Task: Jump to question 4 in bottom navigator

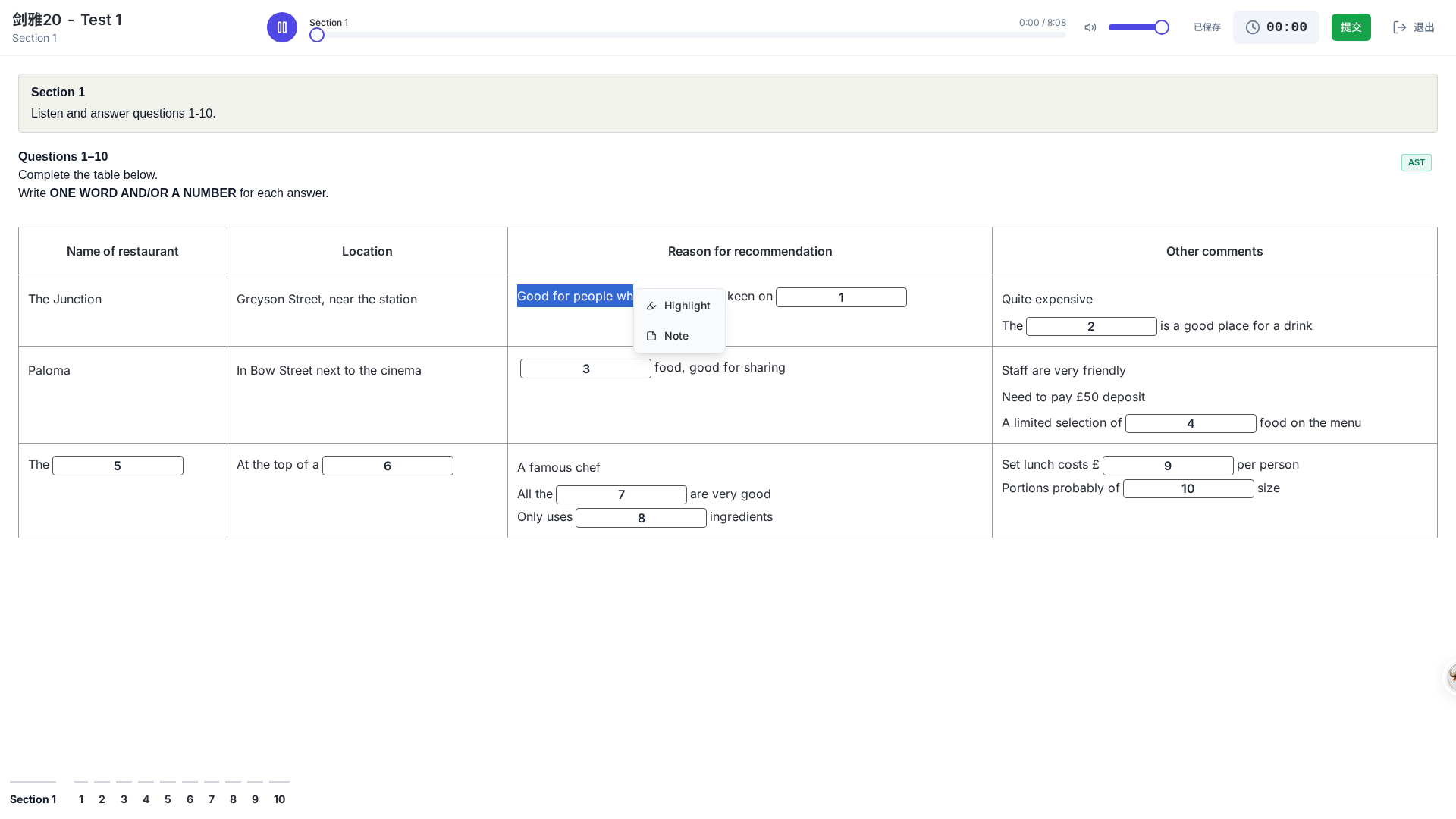Action: click(146, 799)
